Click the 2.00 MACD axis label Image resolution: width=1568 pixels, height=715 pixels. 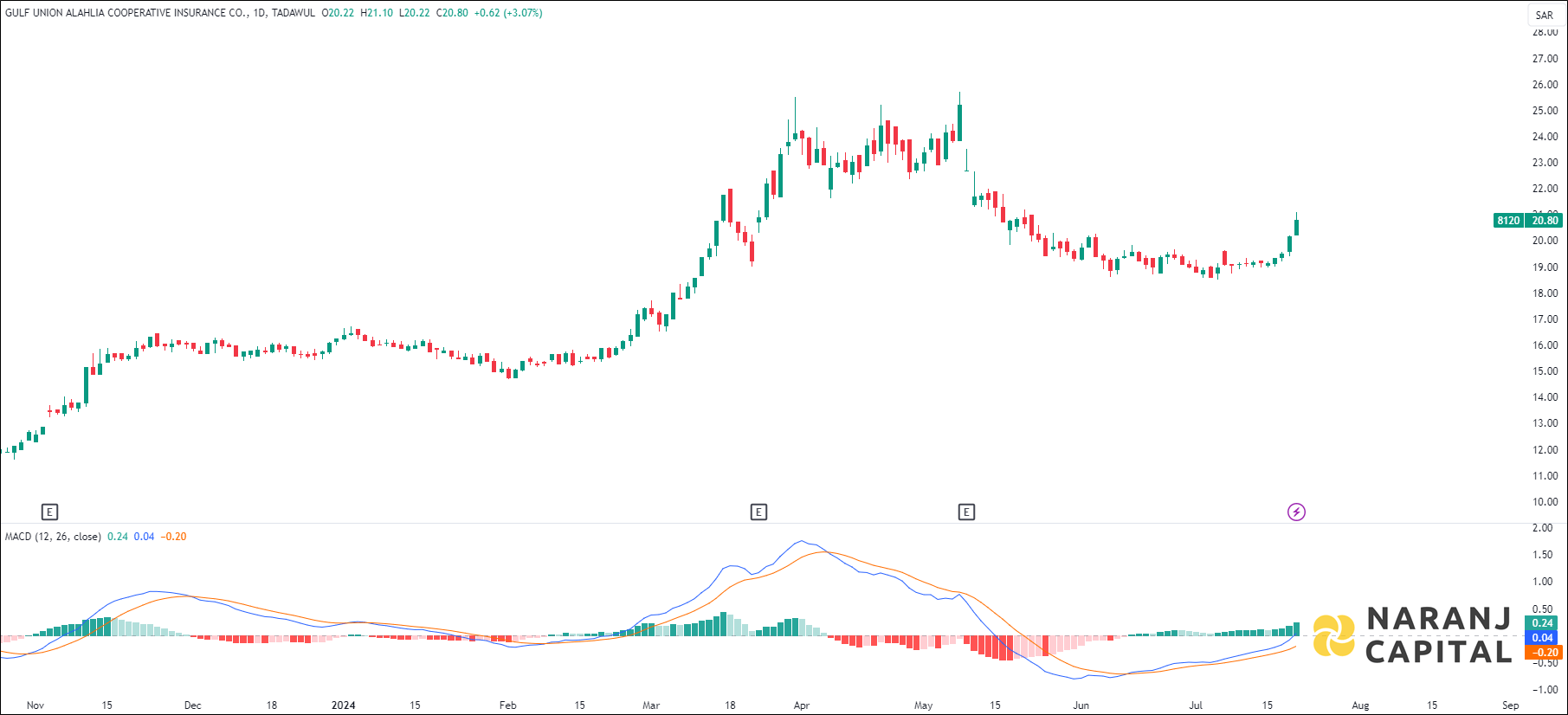[1542, 528]
